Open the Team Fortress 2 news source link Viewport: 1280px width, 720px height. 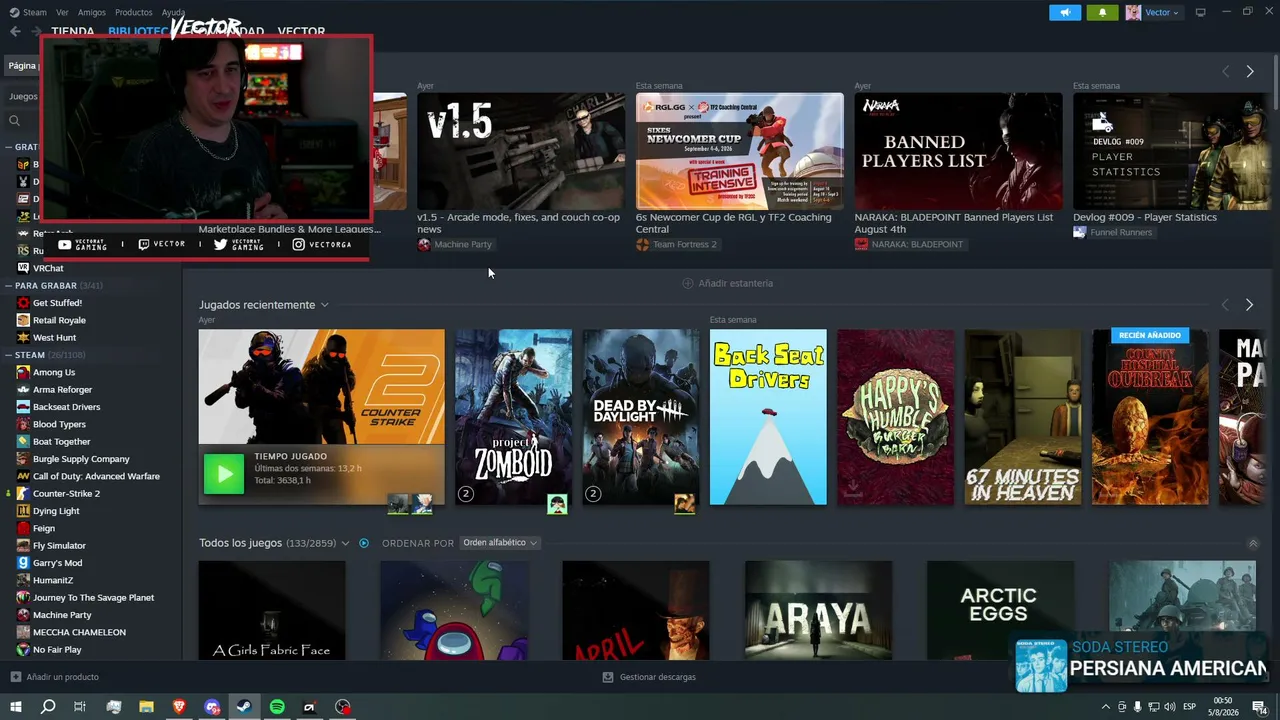(685, 245)
